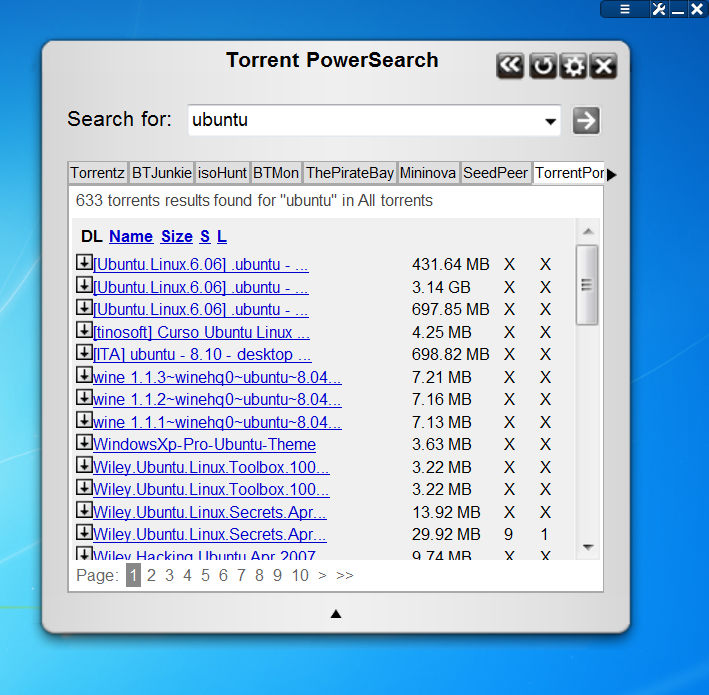Click the wrench tools icon in the top bar
The width and height of the screenshot is (709, 695).
coord(658,9)
